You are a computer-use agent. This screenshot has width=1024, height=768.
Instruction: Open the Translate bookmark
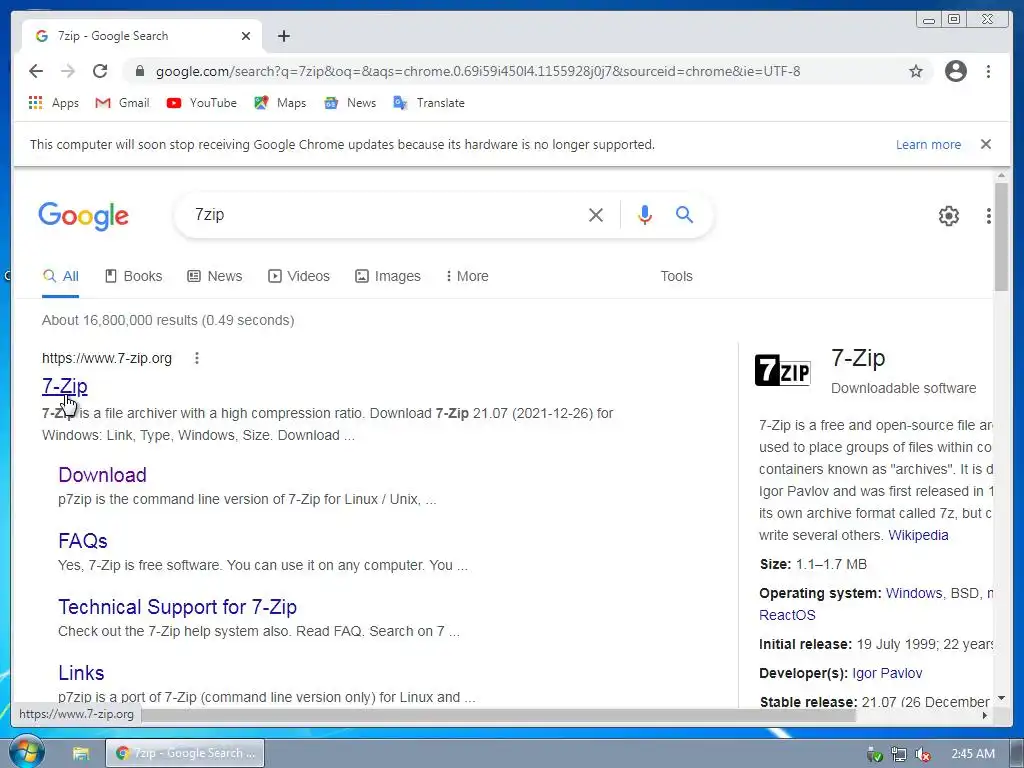point(429,103)
